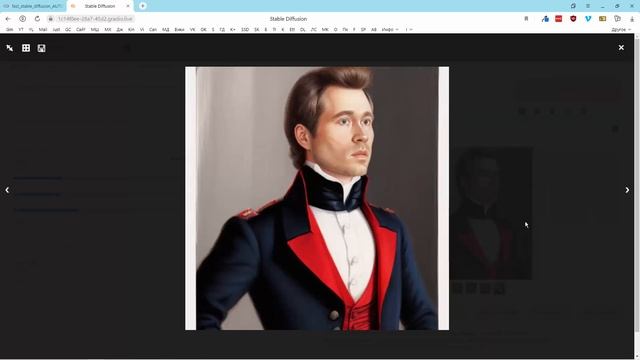
Task: Click the circular icon beside the back arrow
Action: click(x=22, y=19)
